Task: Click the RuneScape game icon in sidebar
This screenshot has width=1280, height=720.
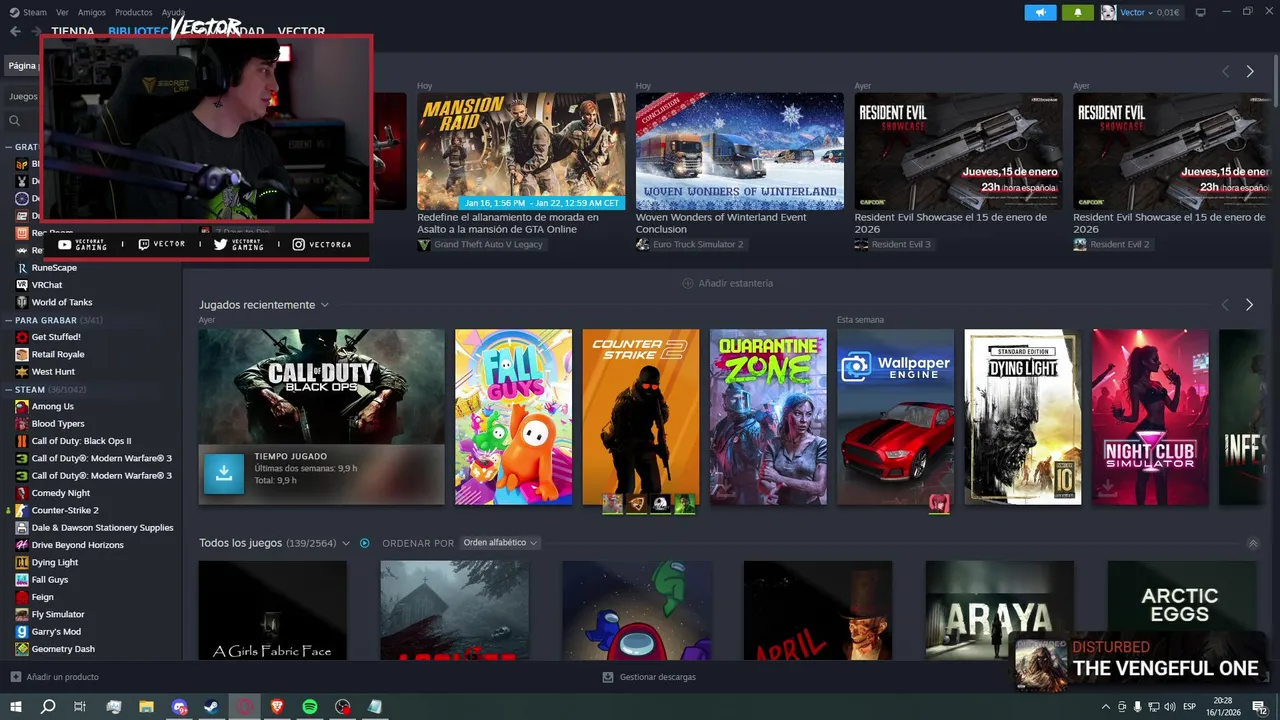Action: (x=22, y=268)
